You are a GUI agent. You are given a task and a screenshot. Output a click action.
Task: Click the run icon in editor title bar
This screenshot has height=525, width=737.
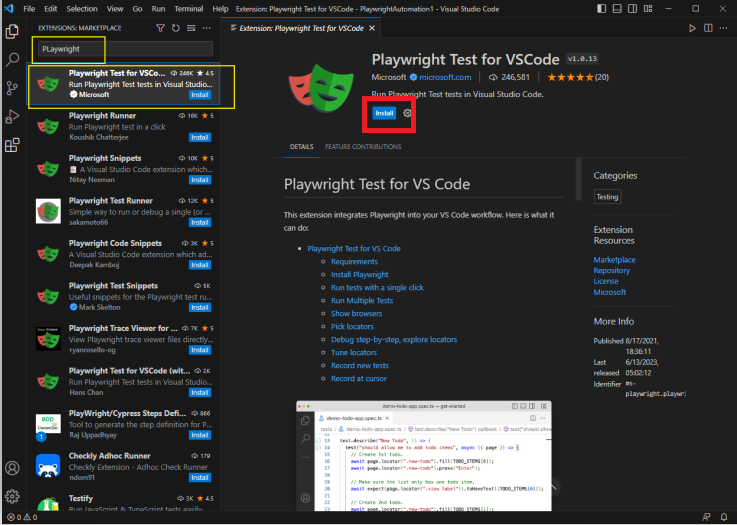[x=692, y=28]
